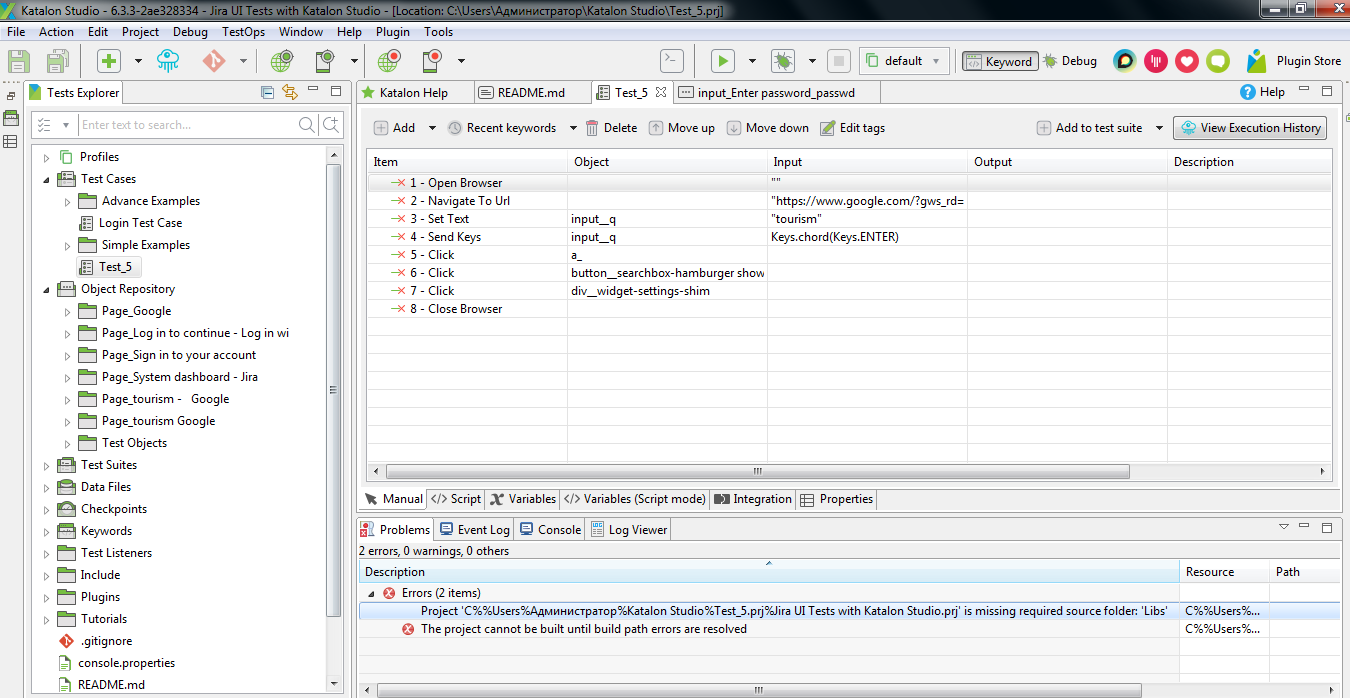This screenshot has width=1350, height=698.
Task: Click the red heart icon
Action: click(x=1187, y=61)
